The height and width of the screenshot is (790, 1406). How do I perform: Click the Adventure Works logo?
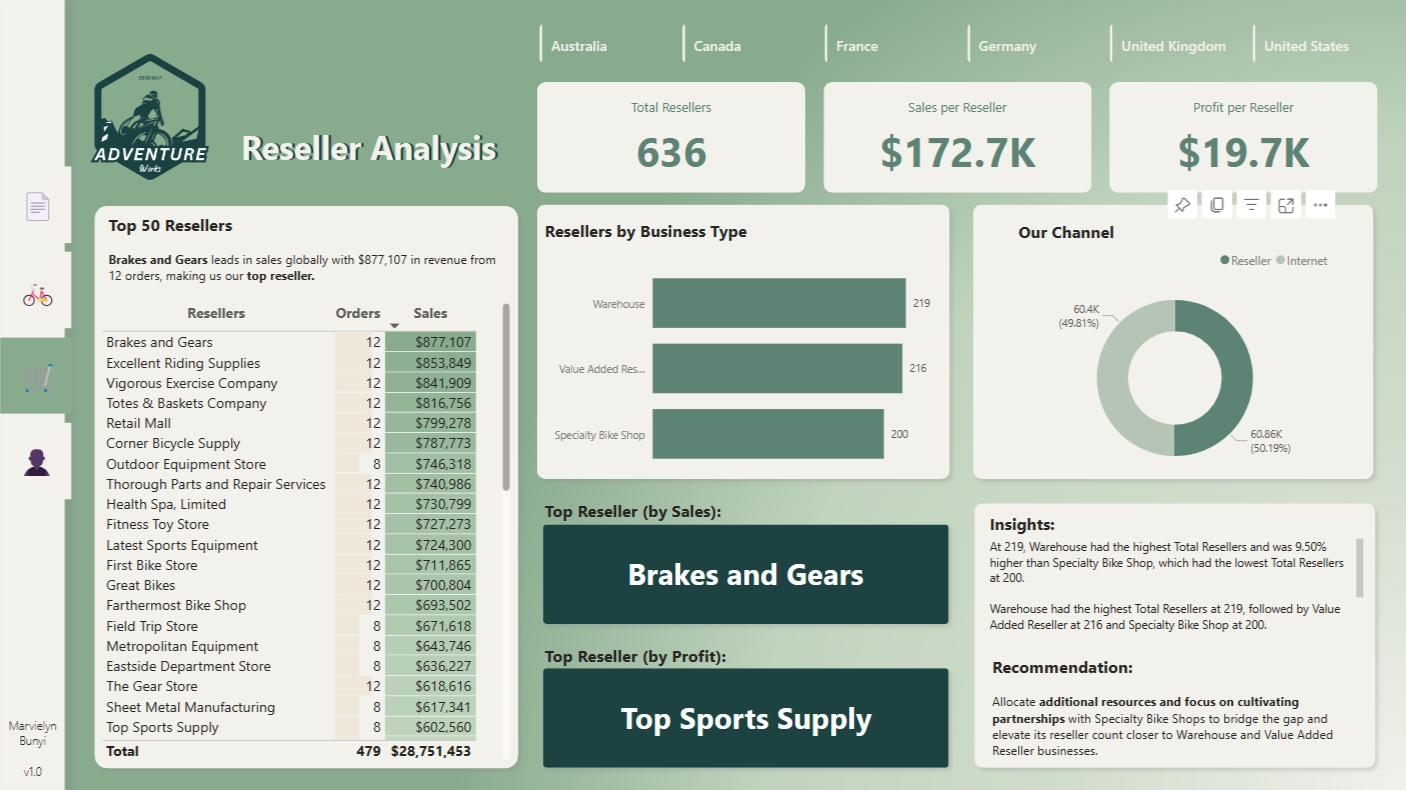point(150,117)
